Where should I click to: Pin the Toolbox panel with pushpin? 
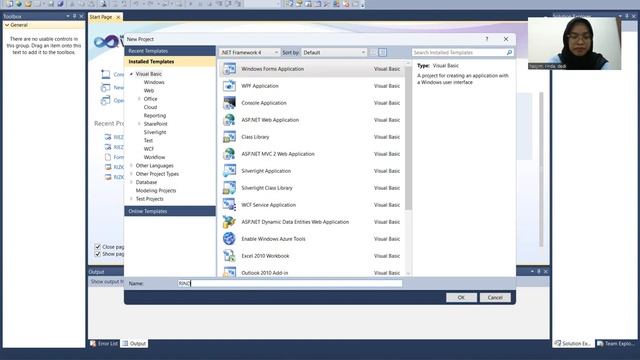click(74, 16)
